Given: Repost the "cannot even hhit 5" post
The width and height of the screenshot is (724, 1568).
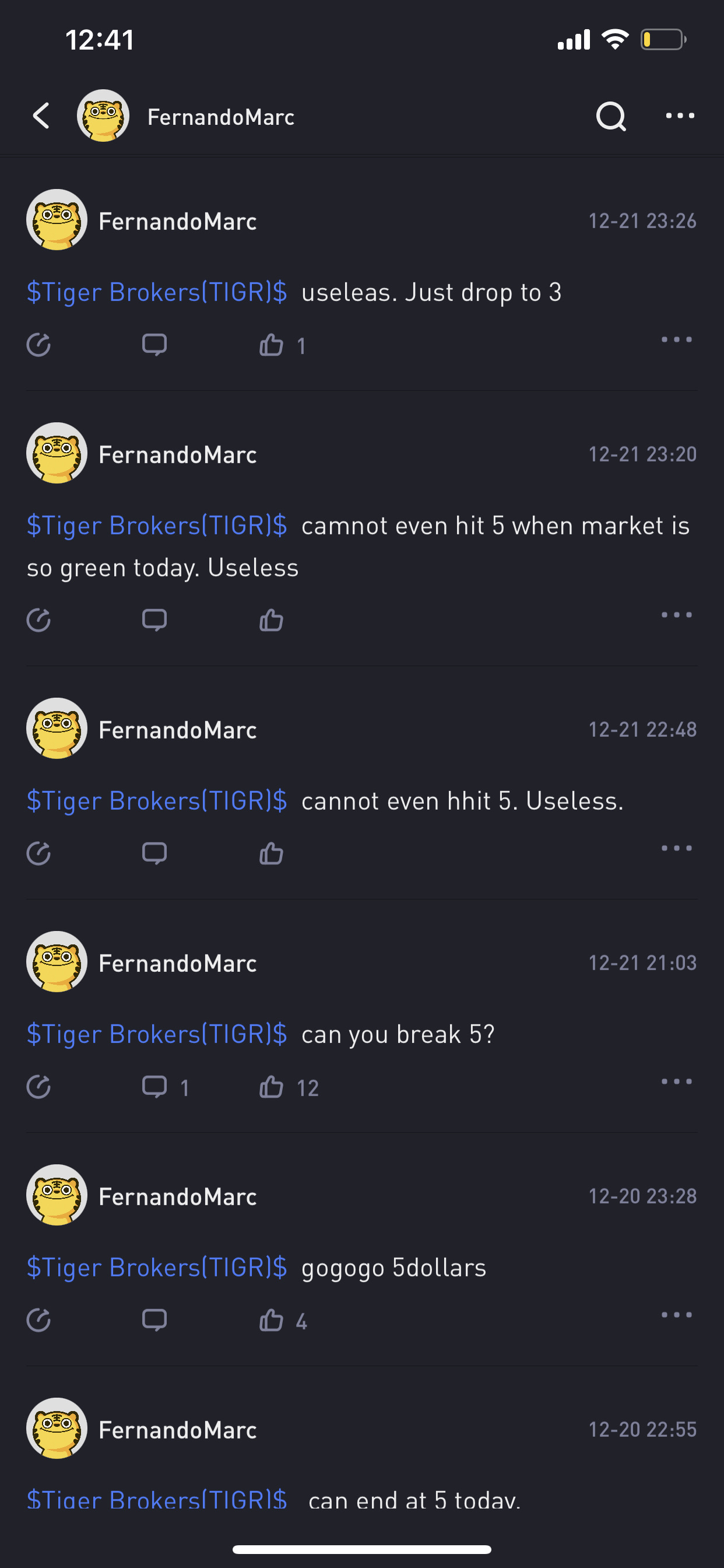Looking at the screenshot, I should coord(38,853).
